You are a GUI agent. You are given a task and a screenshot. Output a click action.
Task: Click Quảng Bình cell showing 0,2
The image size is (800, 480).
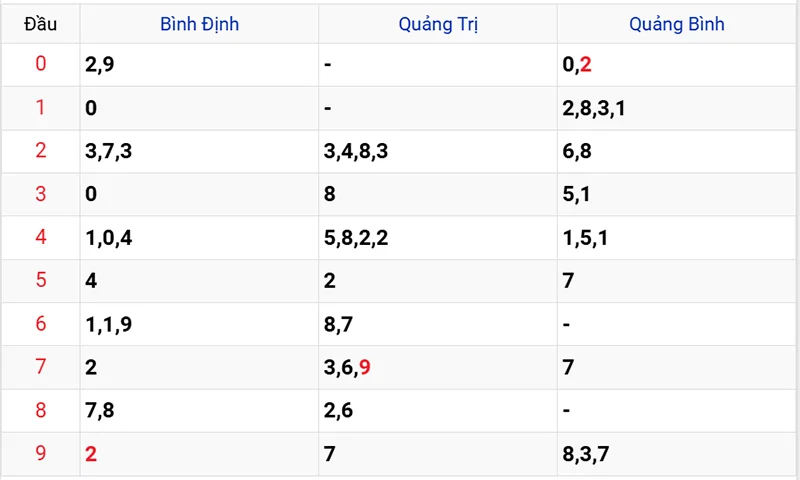[577, 65]
